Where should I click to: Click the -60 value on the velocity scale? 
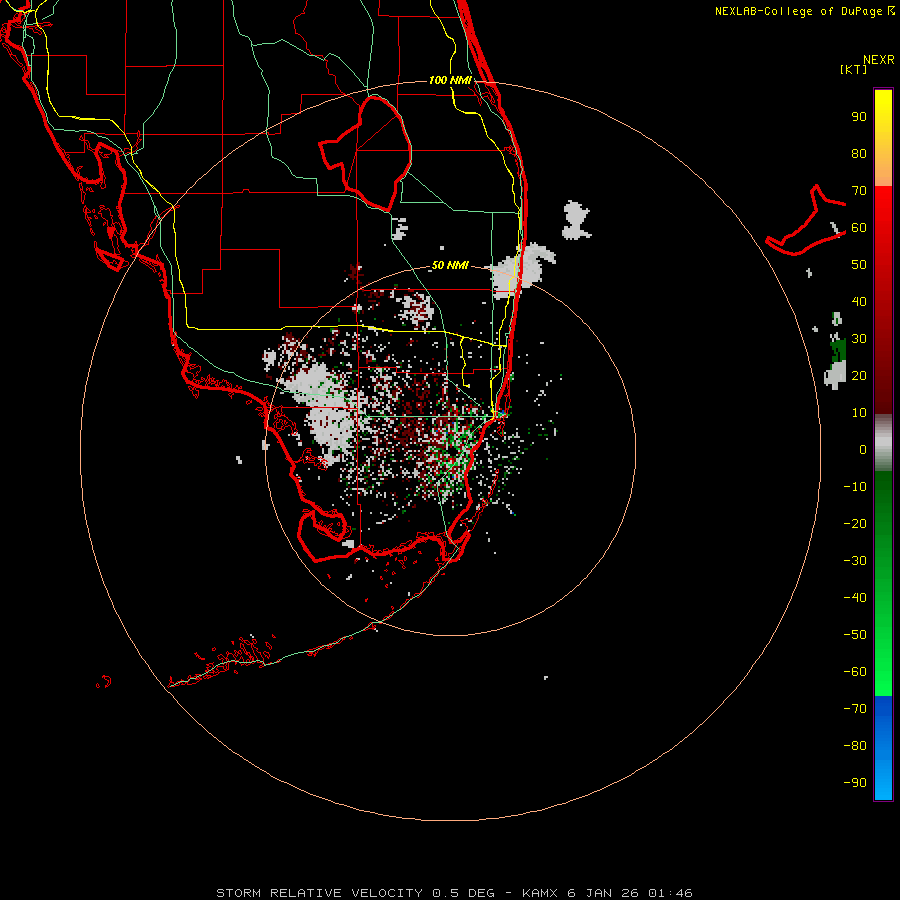coord(855,672)
